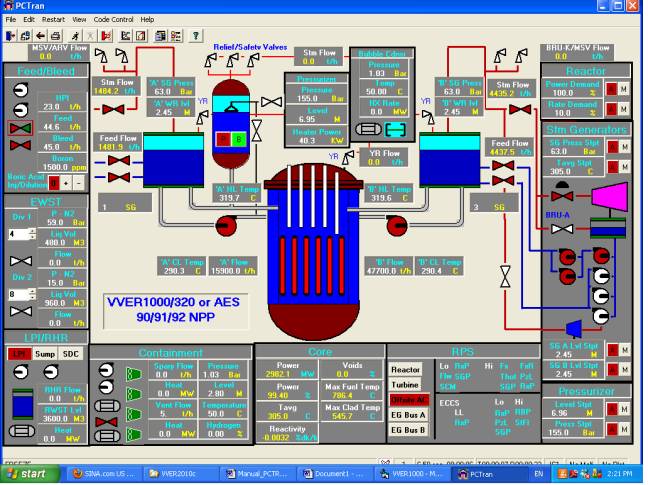
Task: Click the Reactor trip button in RPS
Action: pos(405,370)
